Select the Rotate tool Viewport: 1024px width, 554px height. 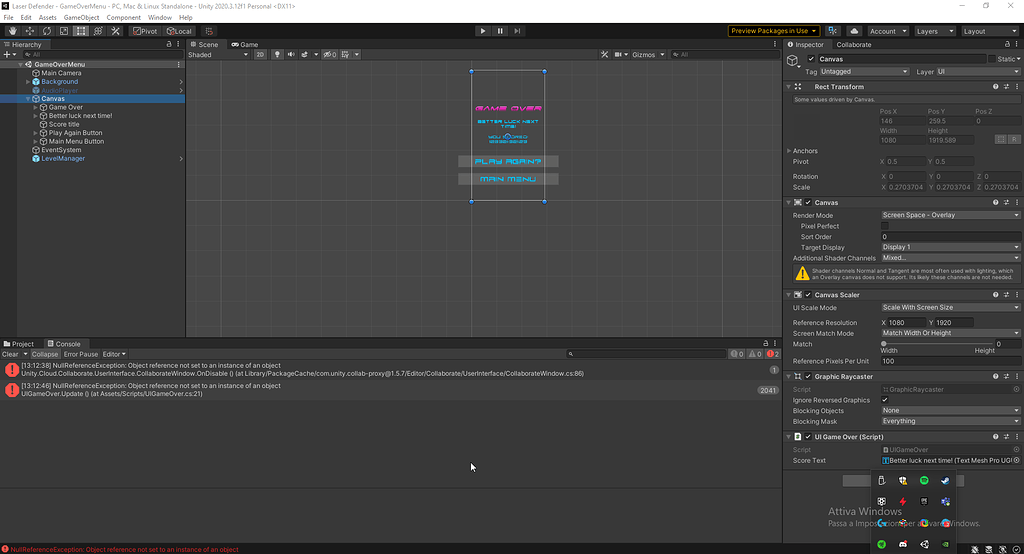[x=46, y=31]
